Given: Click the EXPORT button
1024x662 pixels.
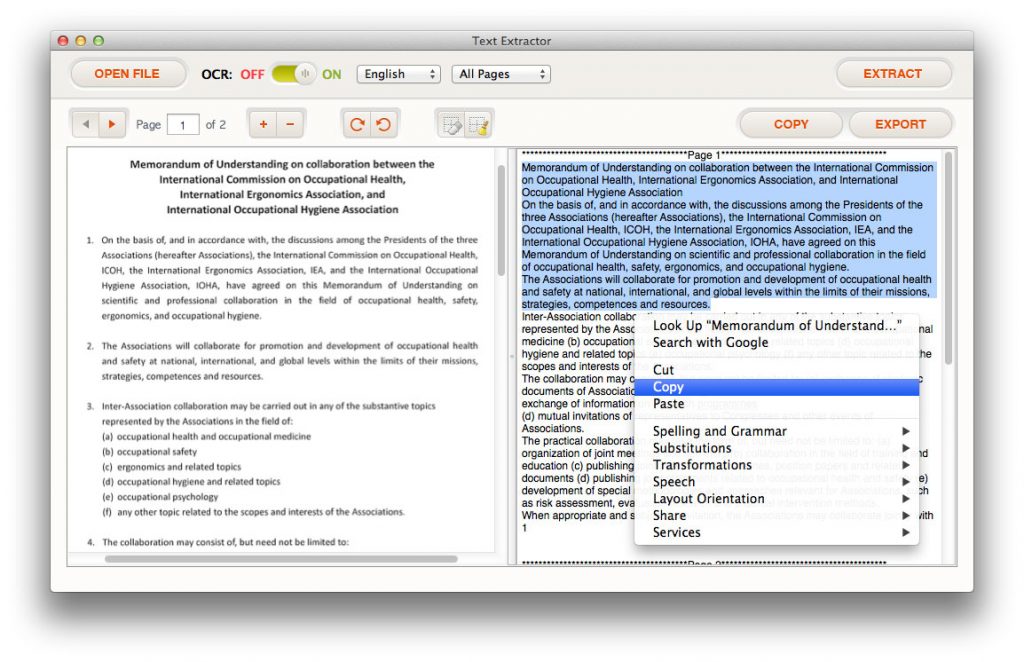Looking at the screenshot, I should coord(901,124).
